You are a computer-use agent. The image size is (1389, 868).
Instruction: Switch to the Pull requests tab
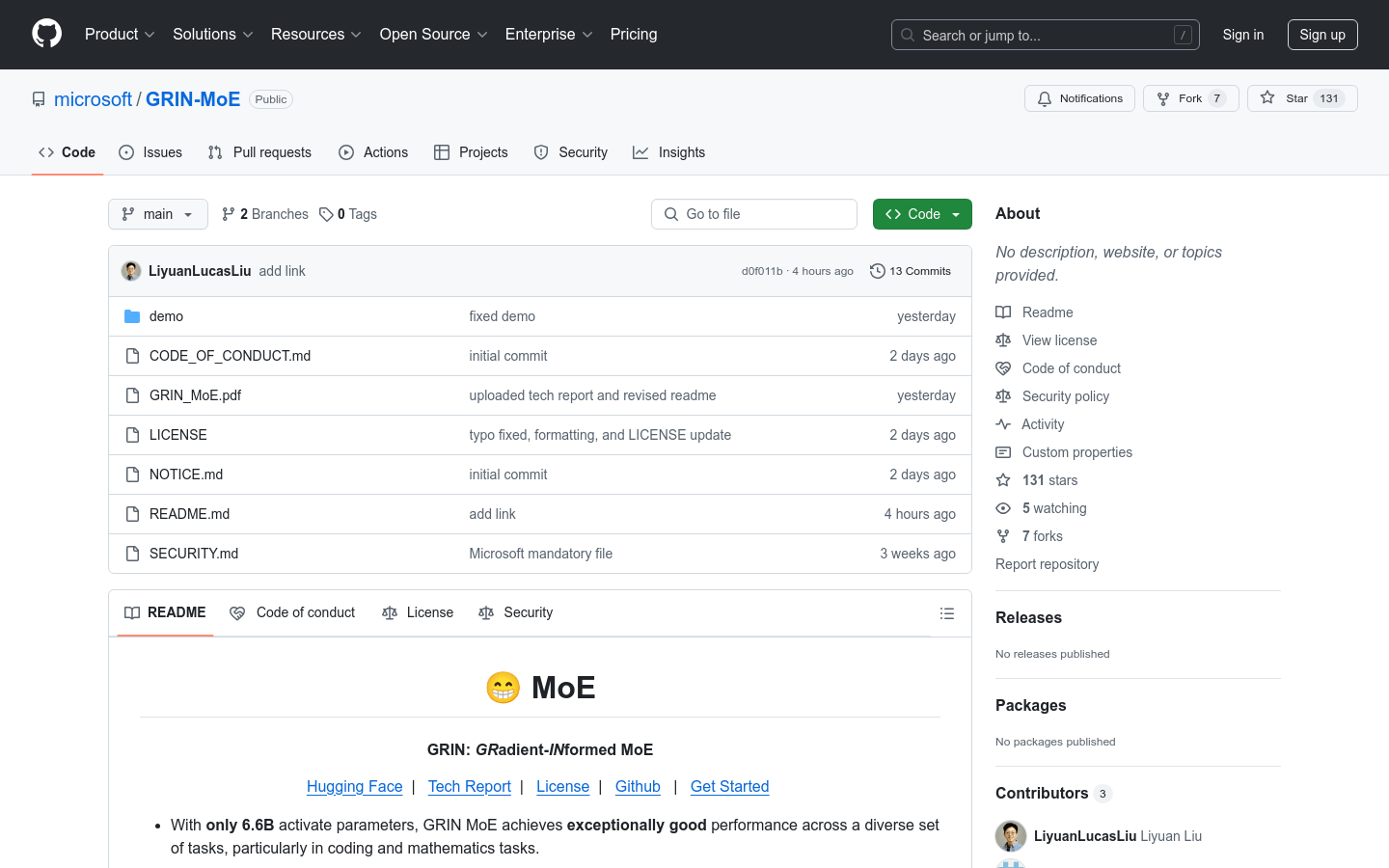[259, 152]
